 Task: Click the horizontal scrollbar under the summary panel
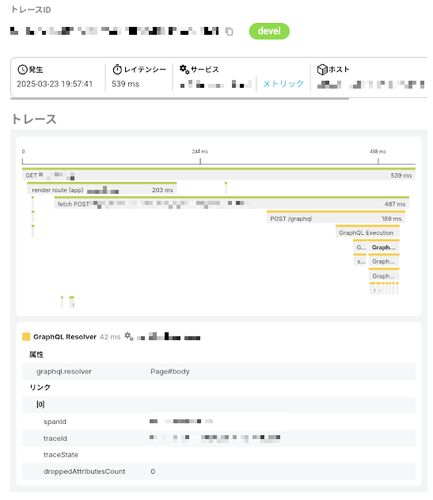pos(179,99)
